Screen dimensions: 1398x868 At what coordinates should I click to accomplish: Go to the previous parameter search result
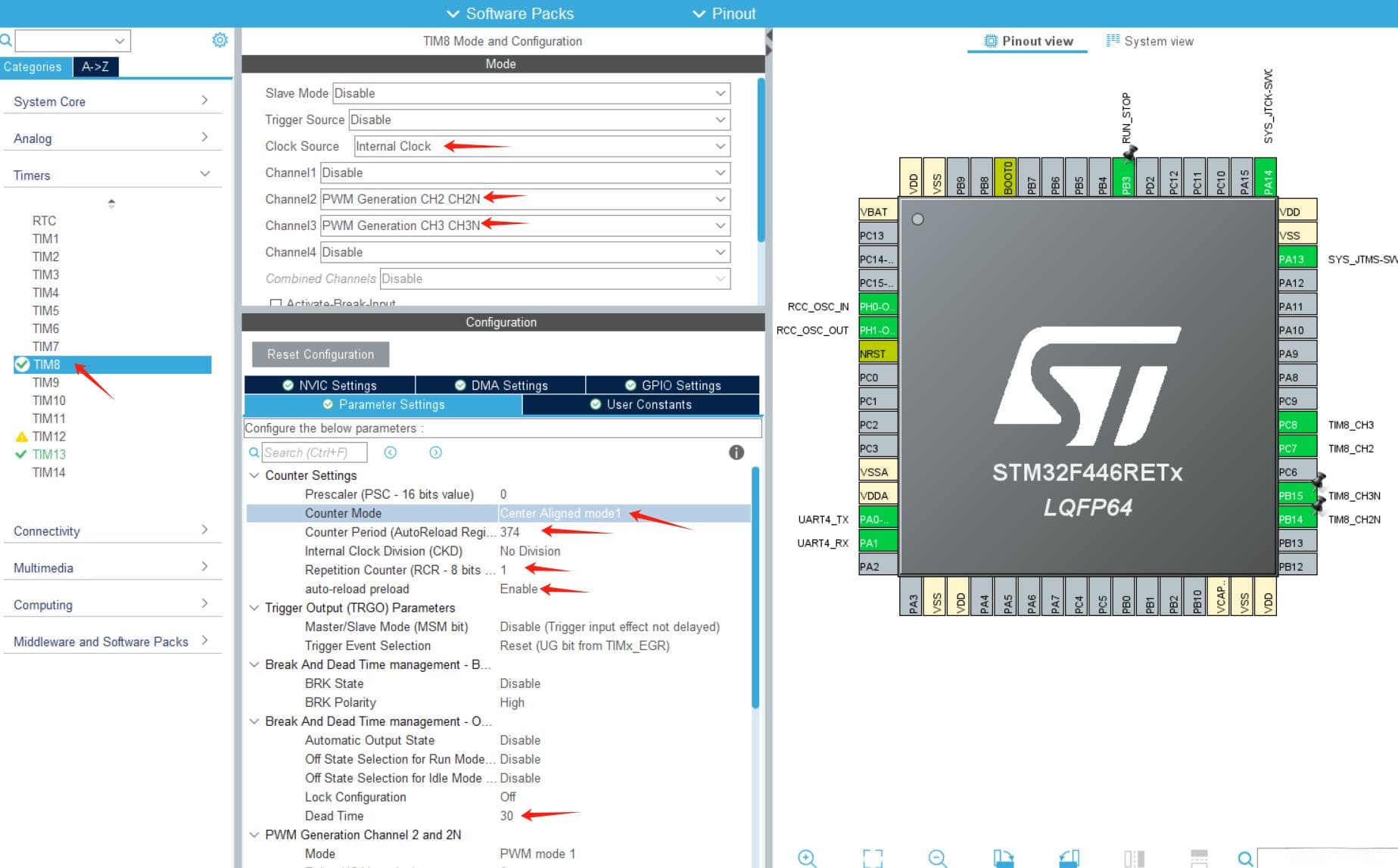391,453
